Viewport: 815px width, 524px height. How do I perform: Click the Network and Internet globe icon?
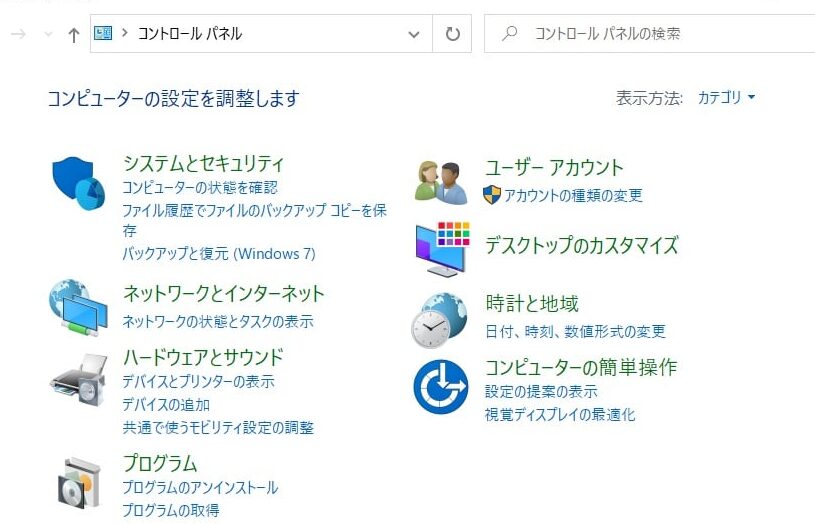coord(78,307)
